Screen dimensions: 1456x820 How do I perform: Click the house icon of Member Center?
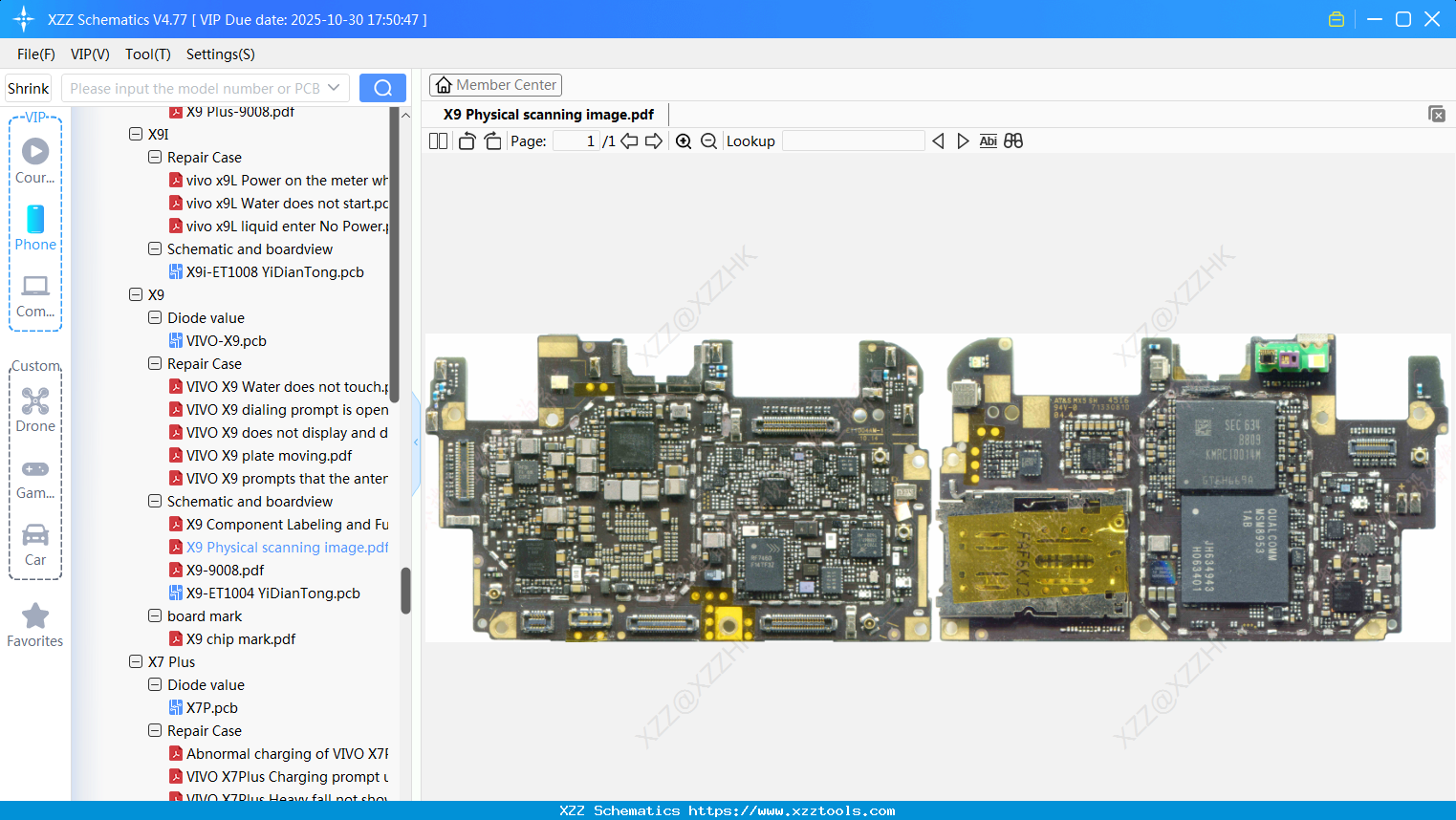pyautogui.click(x=444, y=85)
